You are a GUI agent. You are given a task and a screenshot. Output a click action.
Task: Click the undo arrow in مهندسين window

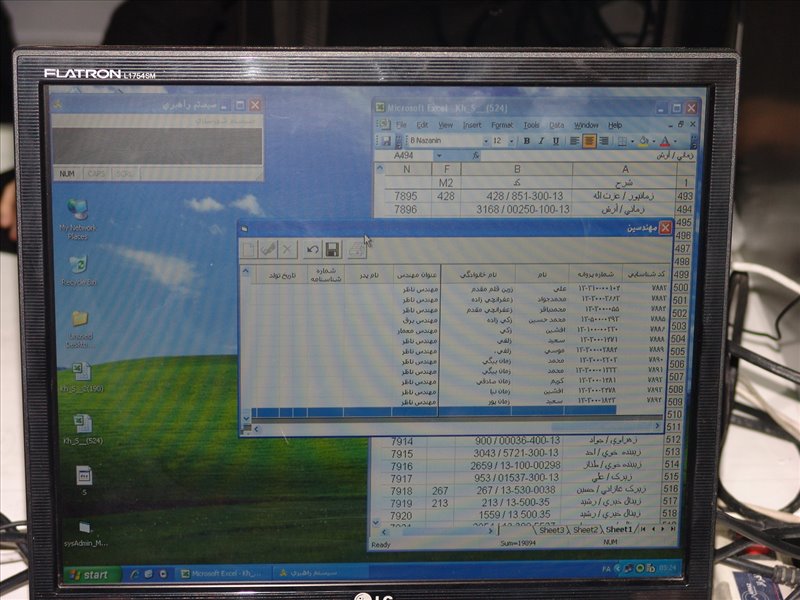pos(313,249)
